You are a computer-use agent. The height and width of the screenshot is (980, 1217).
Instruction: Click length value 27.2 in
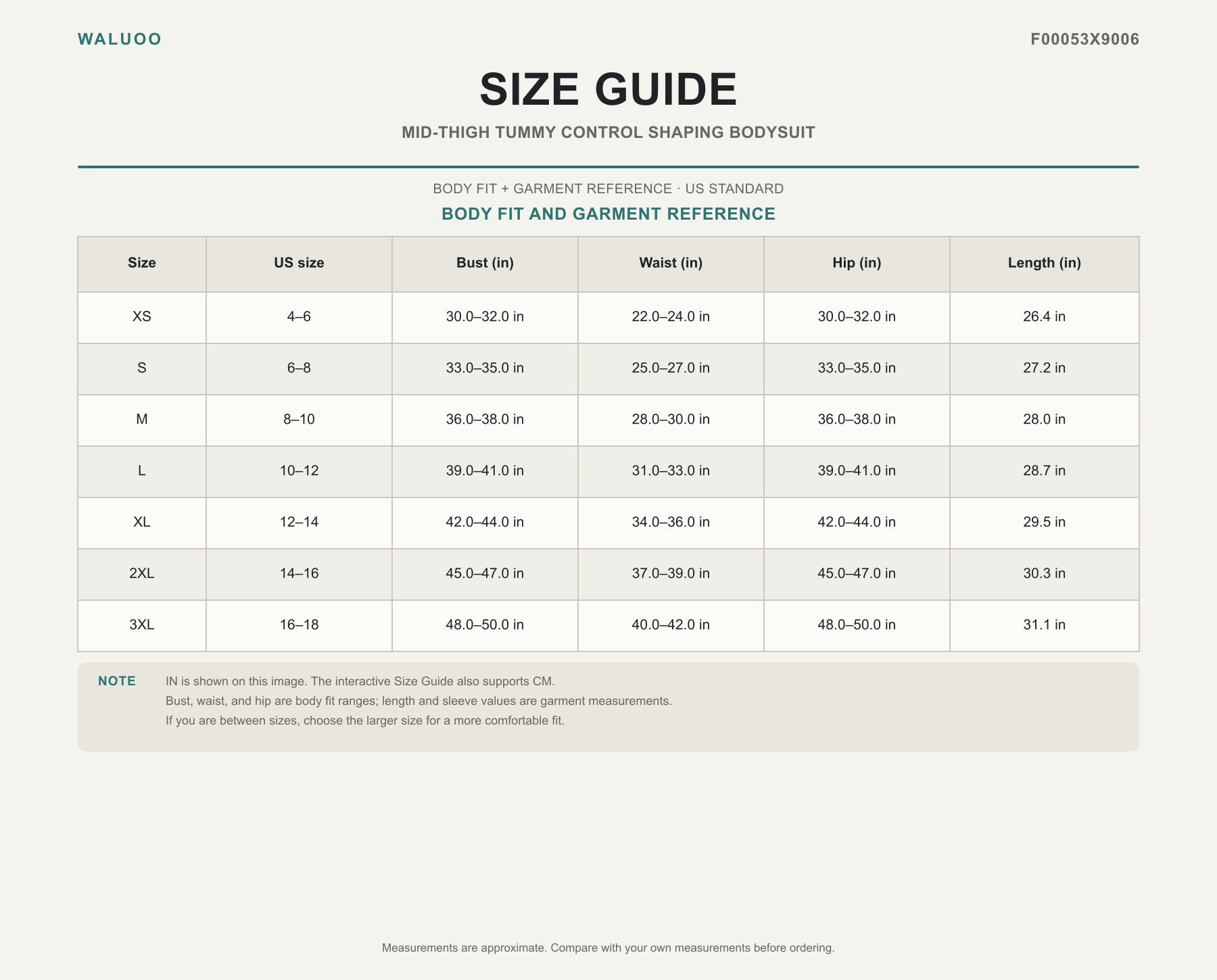point(1044,368)
